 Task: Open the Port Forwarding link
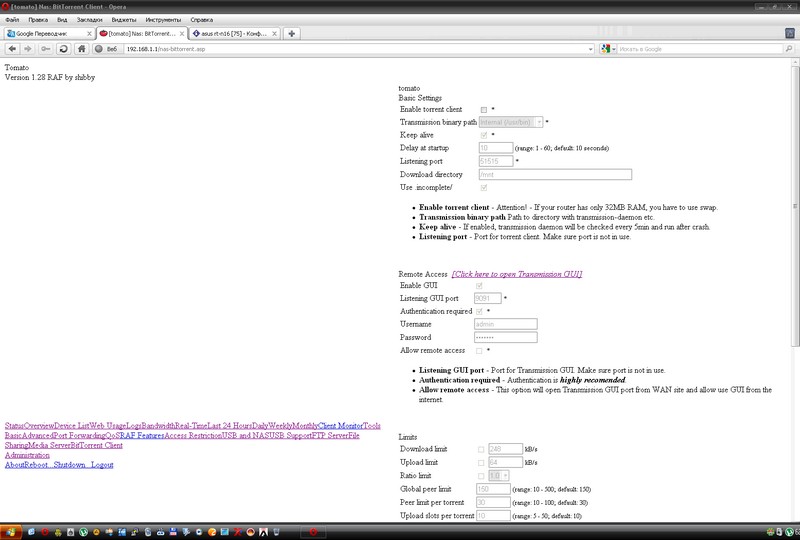79,435
